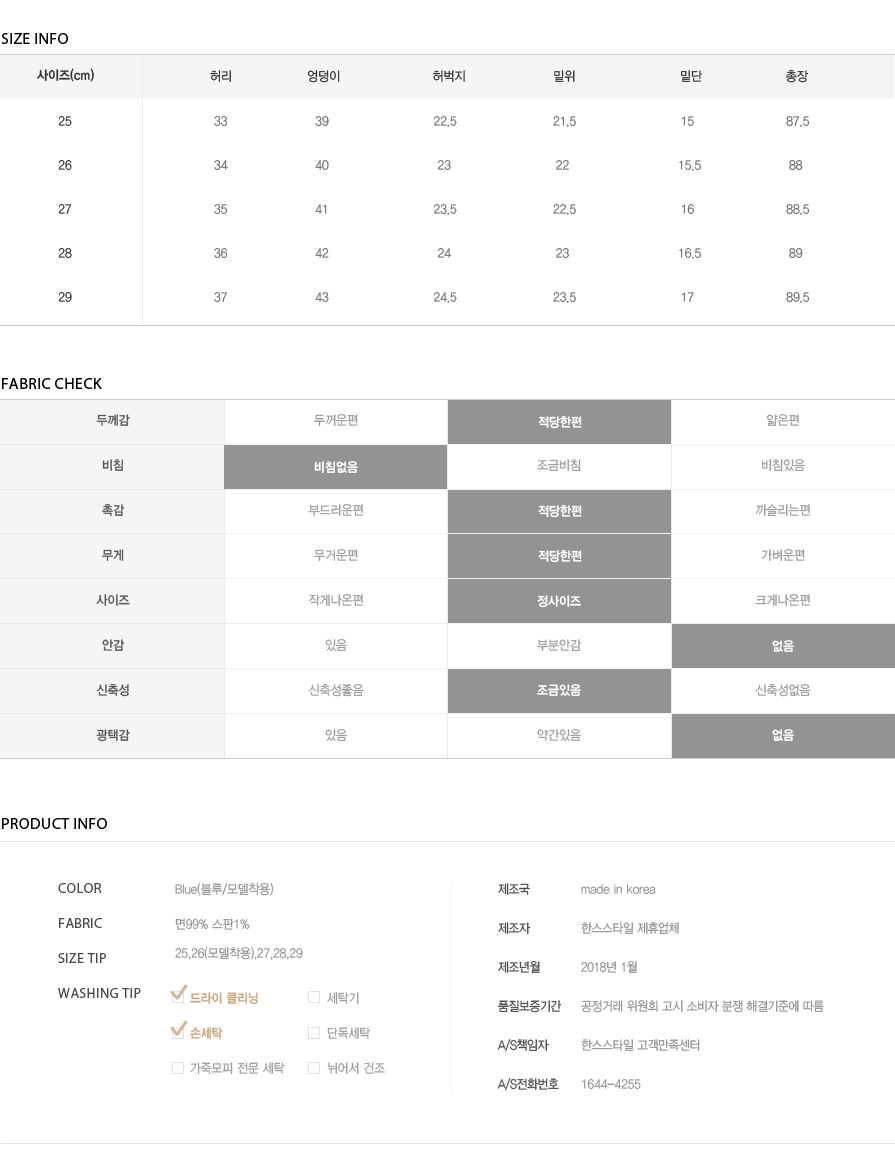This screenshot has width=895, height=1150.
Task: Click the WASHING TIP label
Action: [99, 993]
